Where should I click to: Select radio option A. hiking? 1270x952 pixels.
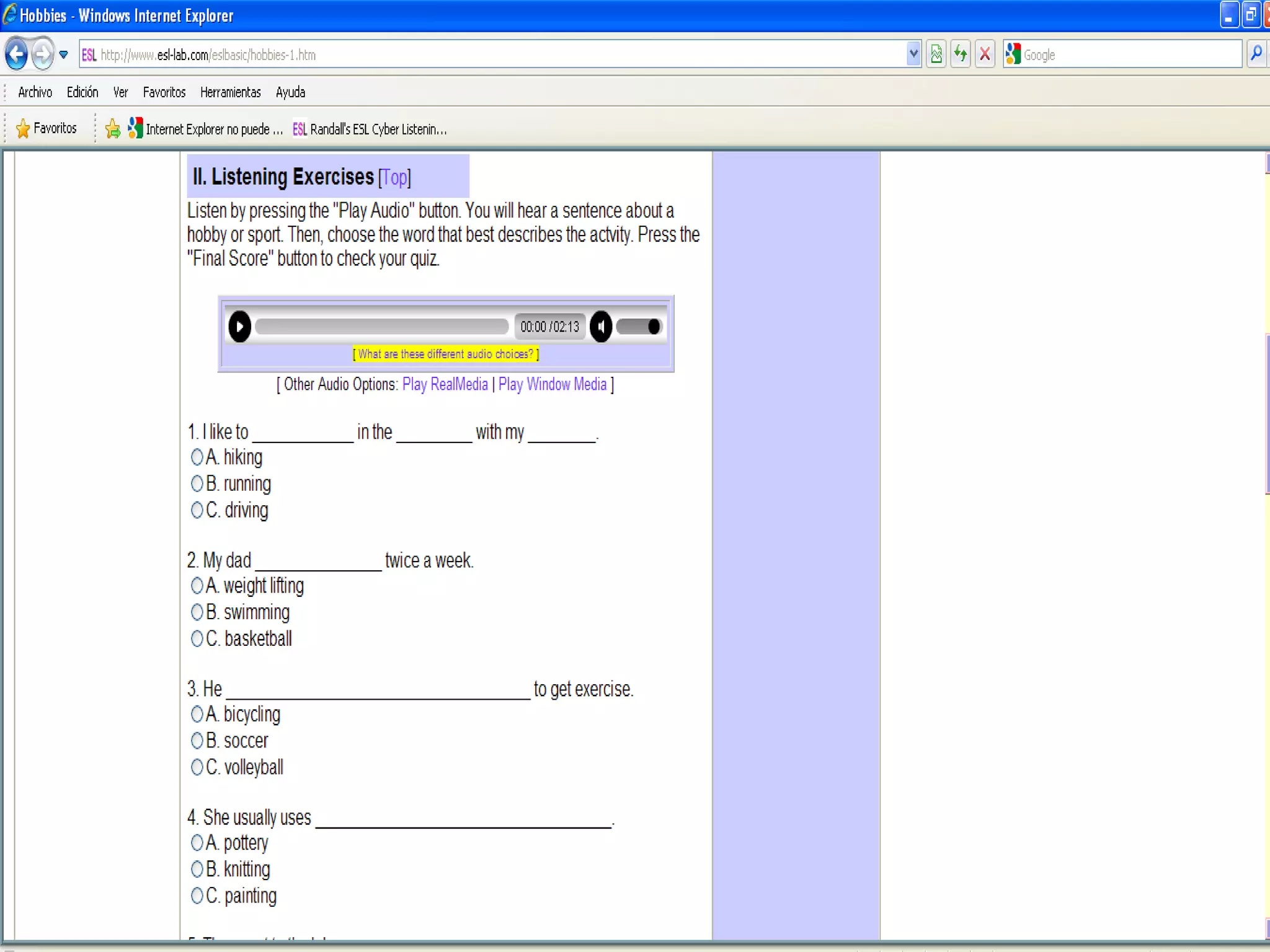pos(197,457)
